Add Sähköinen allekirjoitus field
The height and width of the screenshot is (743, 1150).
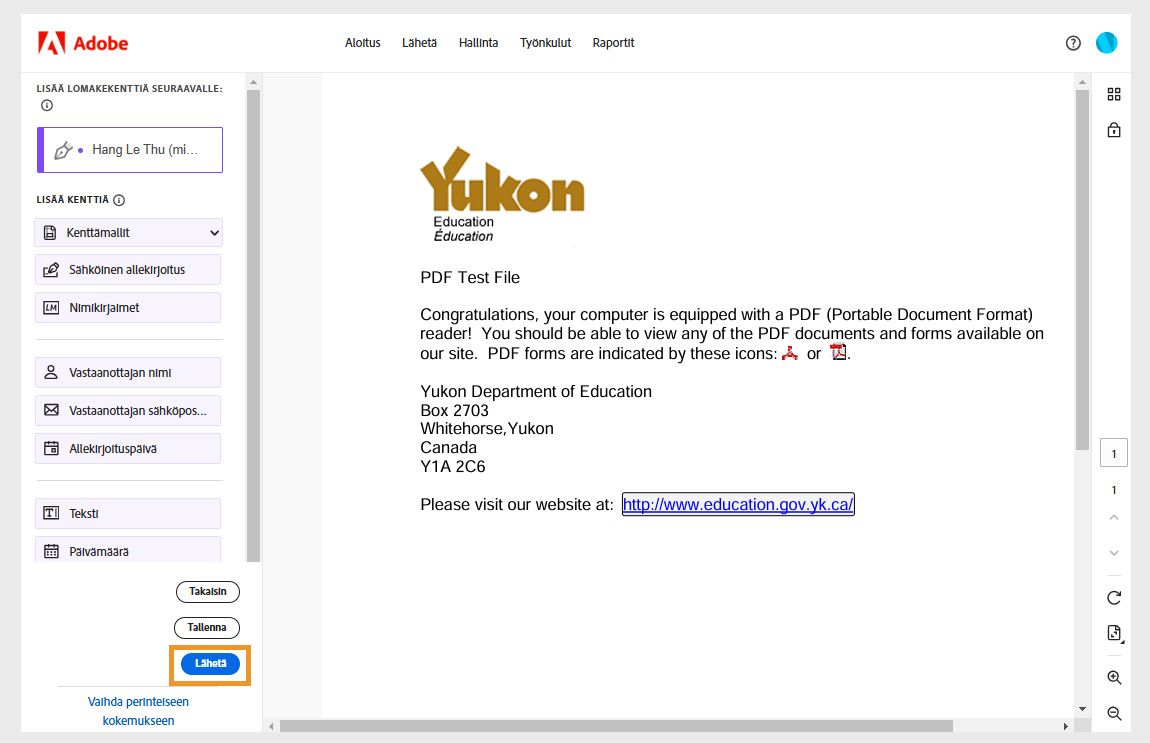pyautogui.click(x=128, y=270)
